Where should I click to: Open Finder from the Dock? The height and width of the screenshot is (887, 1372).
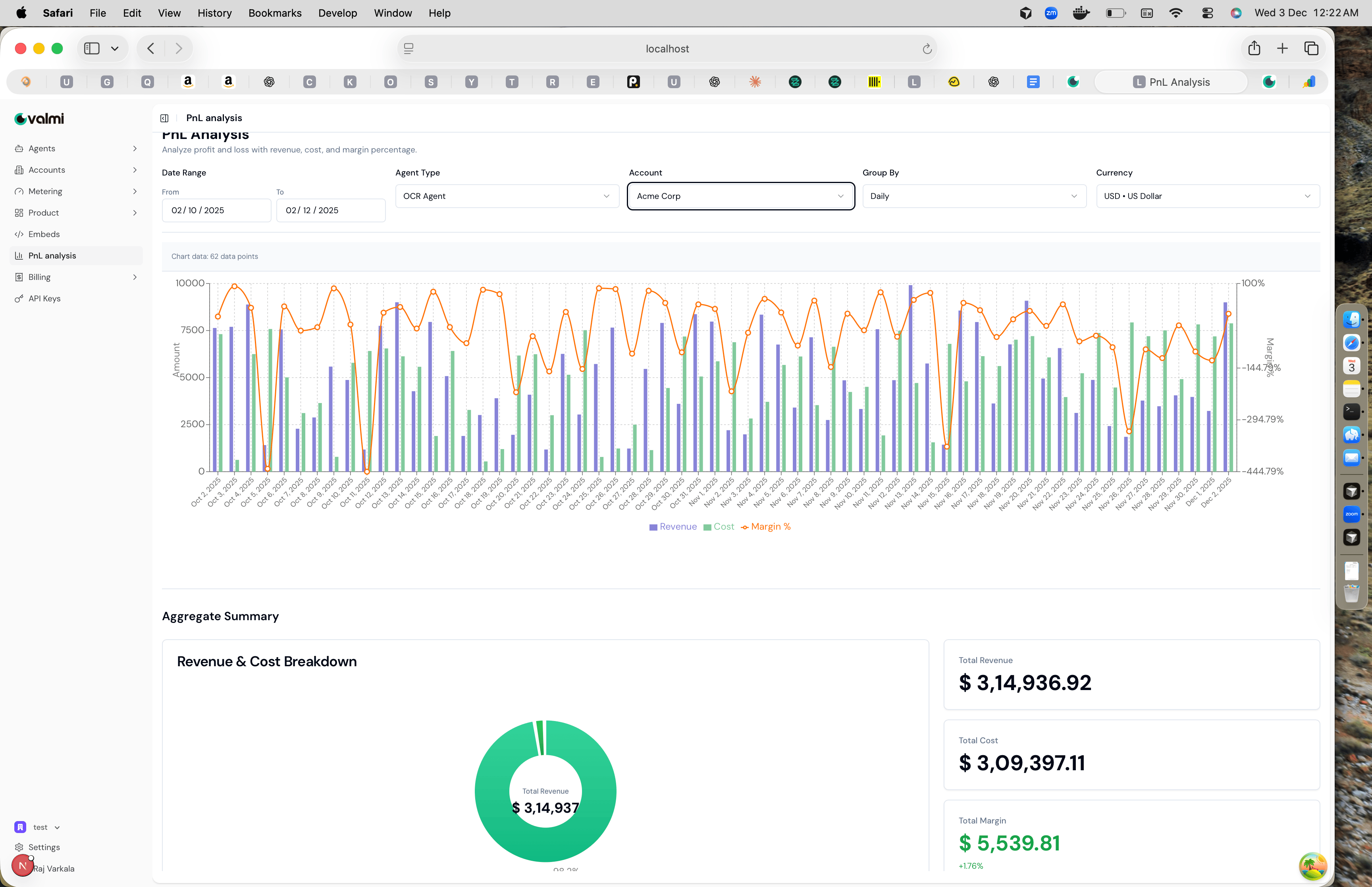1351,319
